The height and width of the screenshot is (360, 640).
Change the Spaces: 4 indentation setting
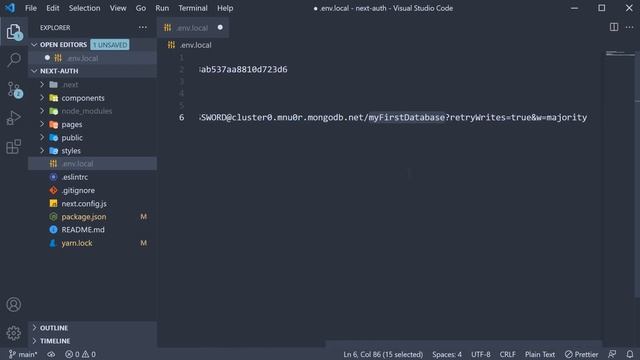point(447,354)
